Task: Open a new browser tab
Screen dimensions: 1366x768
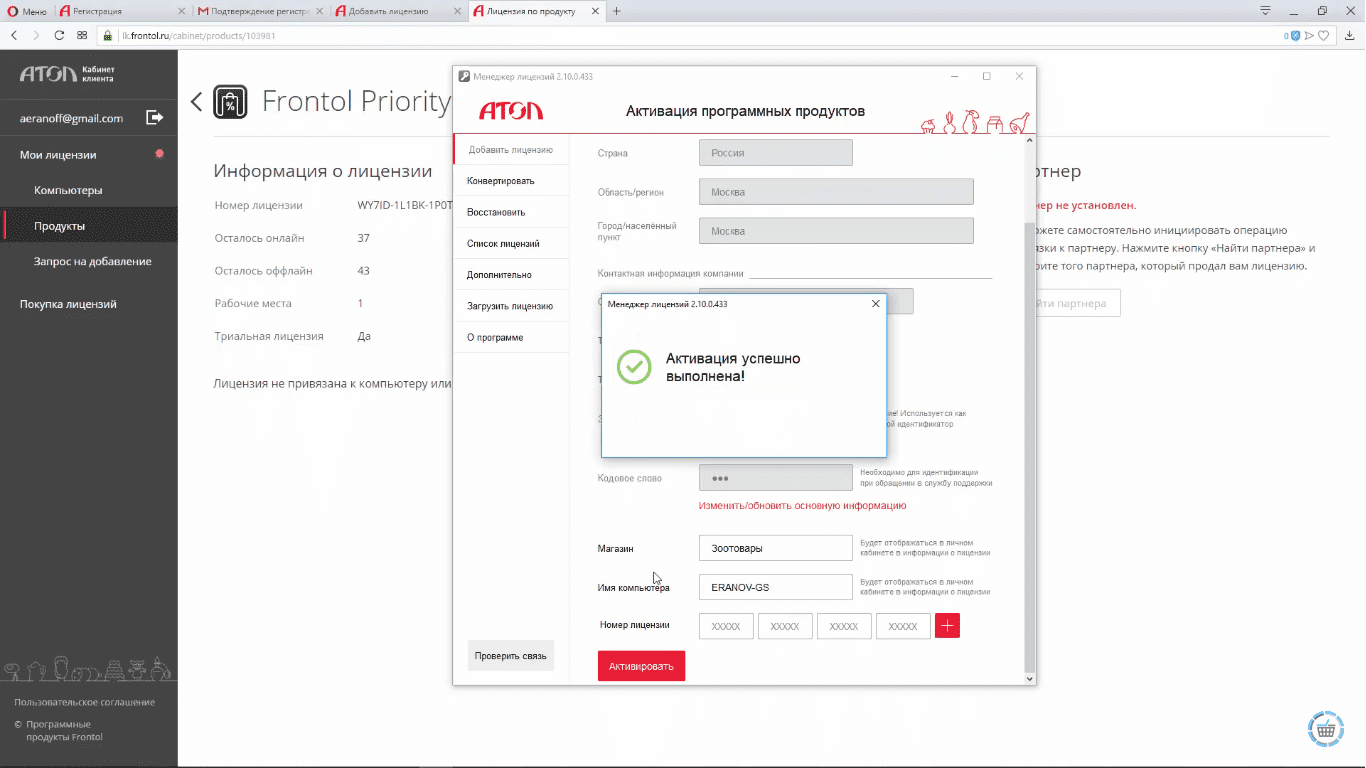Action: click(x=616, y=11)
